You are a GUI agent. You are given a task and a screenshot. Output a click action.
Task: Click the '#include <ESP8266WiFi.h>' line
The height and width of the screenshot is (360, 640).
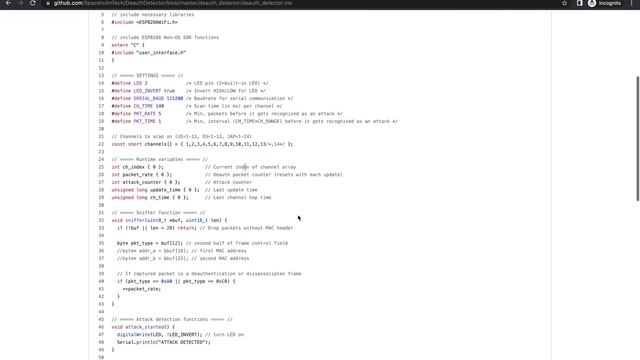[144, 22]
